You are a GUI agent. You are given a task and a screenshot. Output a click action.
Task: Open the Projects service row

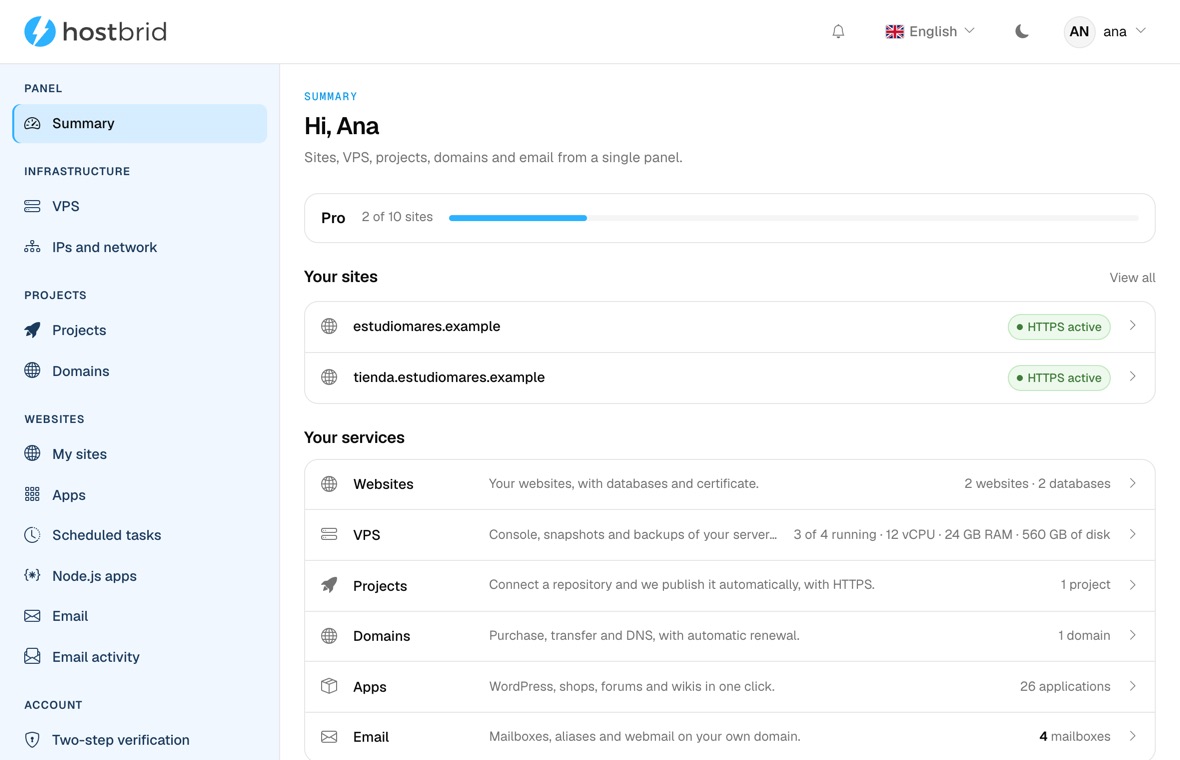pos(729,585)
